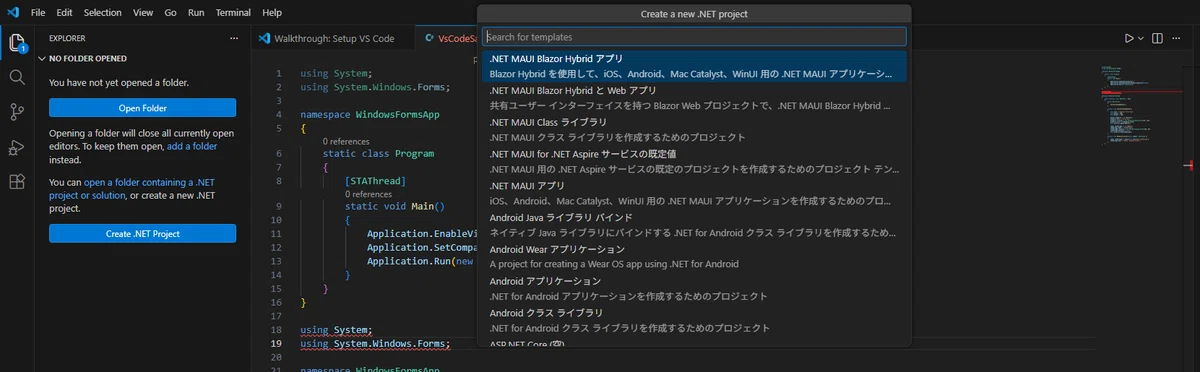Select the Android アプリケーション template

695,288
